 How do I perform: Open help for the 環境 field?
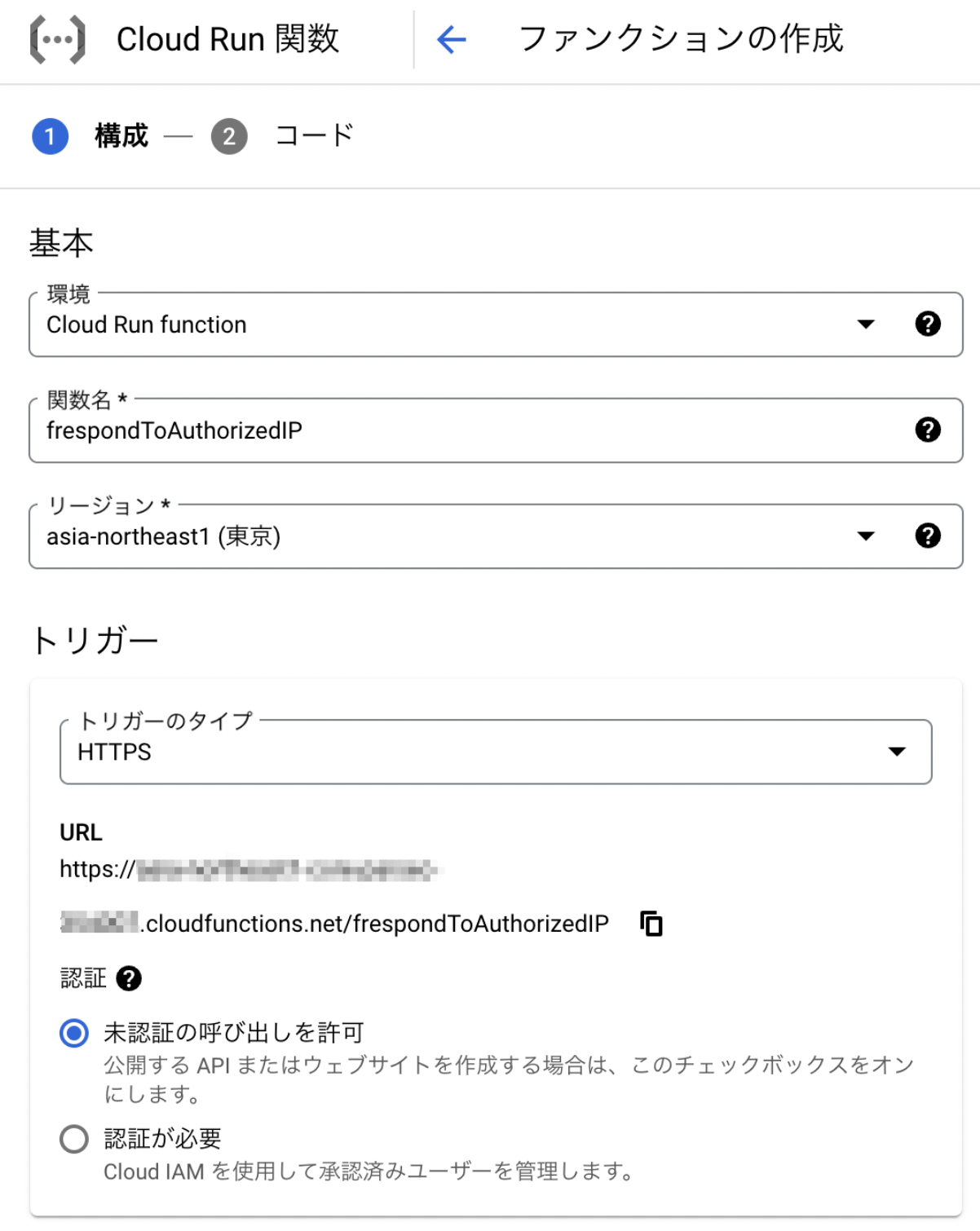point(928,324)
